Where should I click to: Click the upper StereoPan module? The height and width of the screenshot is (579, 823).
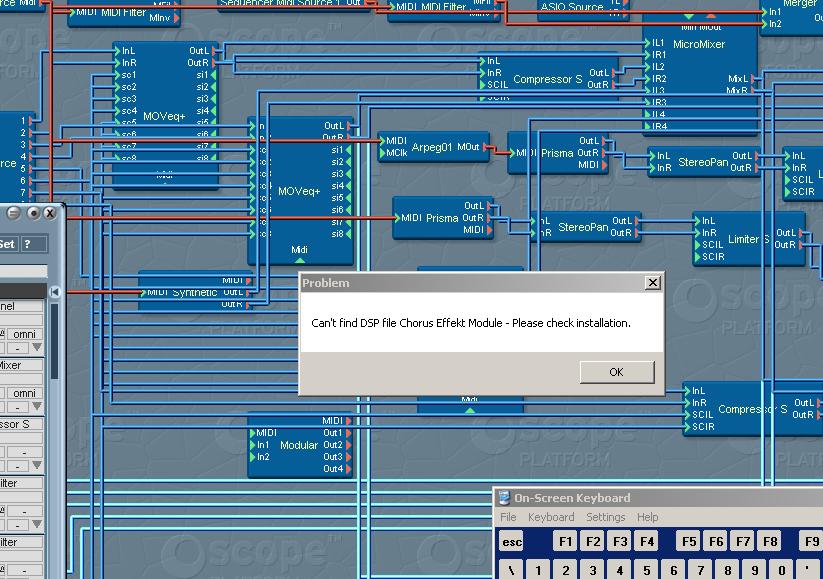click(702, 162)
